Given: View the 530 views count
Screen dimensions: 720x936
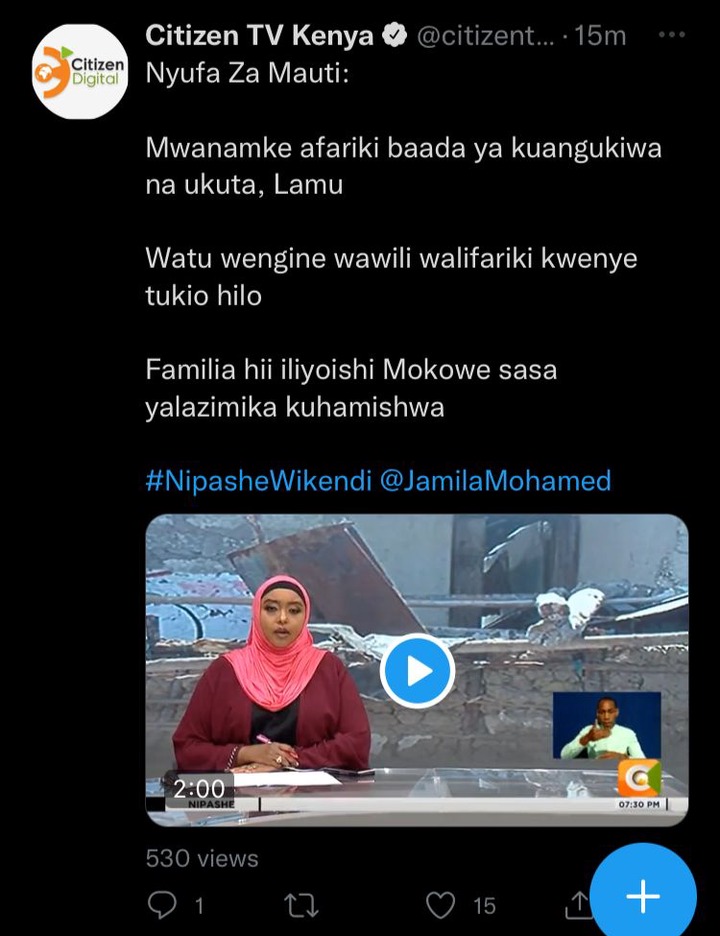Looking at the screenshot, I should (202, 858).
